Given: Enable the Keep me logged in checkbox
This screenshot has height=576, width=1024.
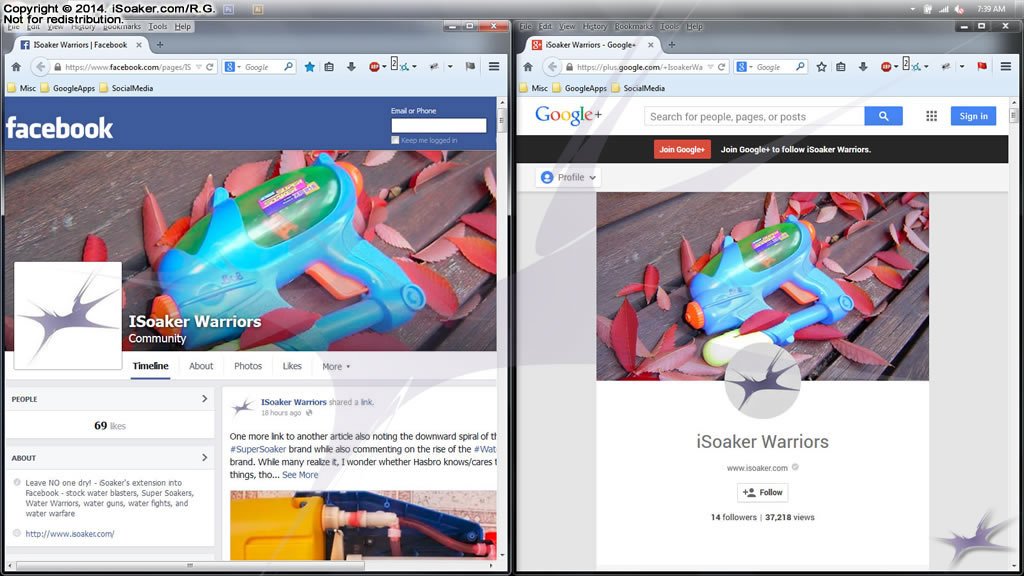Looking at the screenshot, I should [395, 140].
